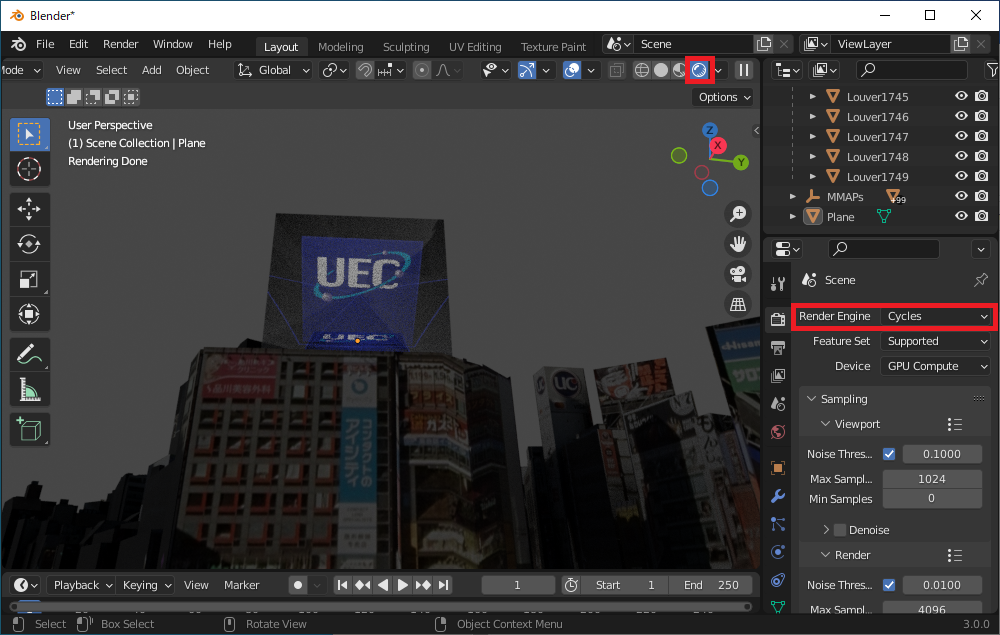1000x635 pixels.
Task: Pause viewport rendering preview
Action: coord(744,70)
